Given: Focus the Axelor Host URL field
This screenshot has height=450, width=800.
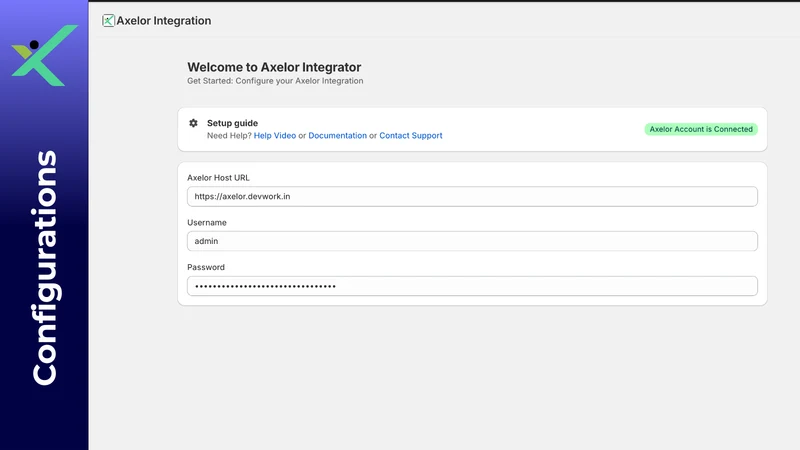Looking at the screenshot, I should tap(472, 196).
